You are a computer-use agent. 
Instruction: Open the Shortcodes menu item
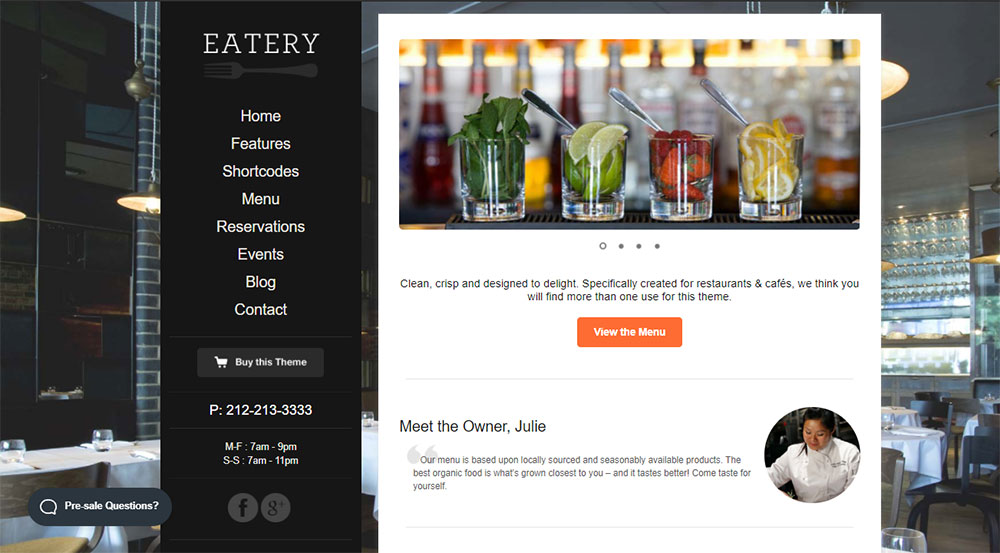point(261,171)
